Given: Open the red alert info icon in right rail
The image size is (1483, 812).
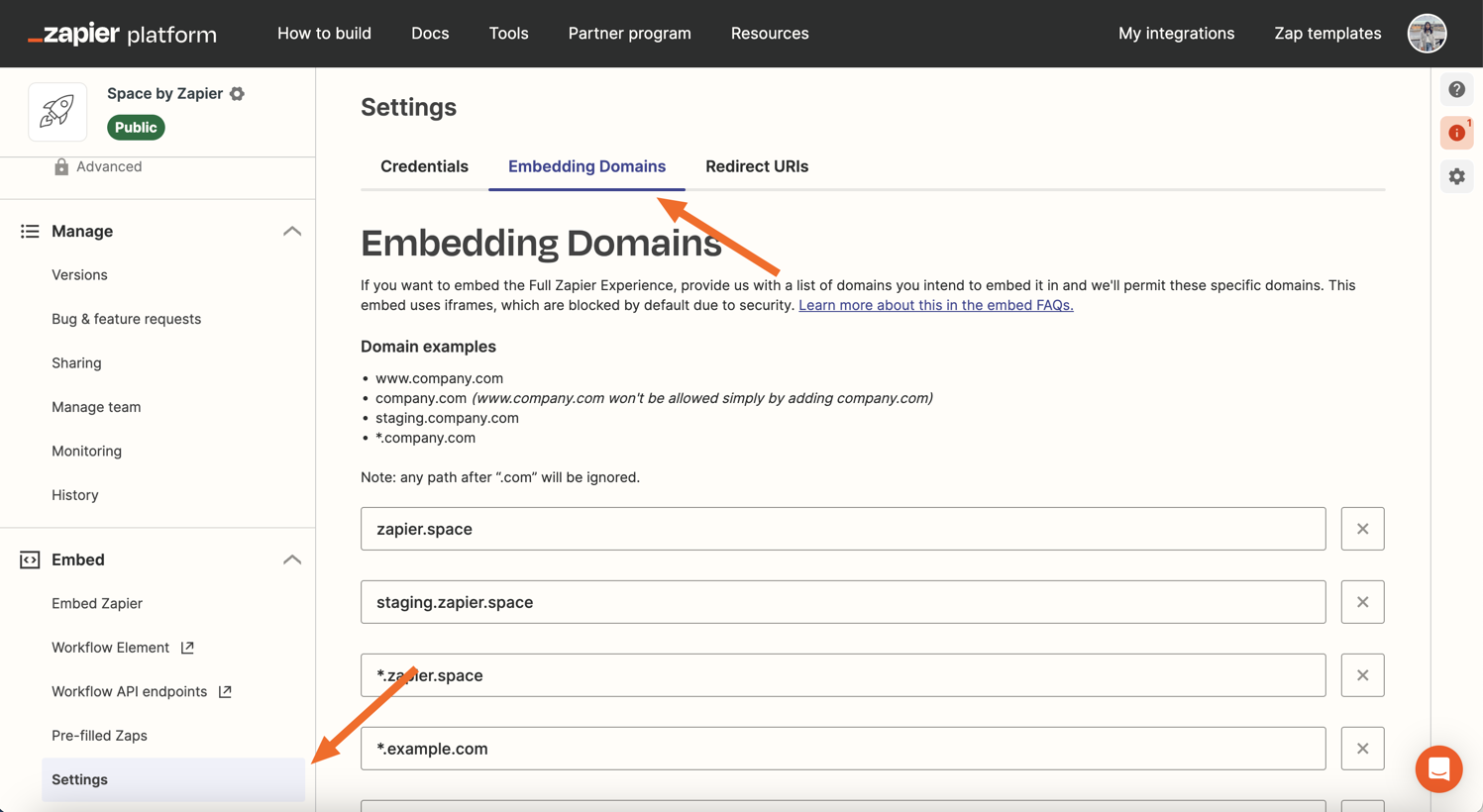Looking at the screenshot, I should 1456,133.
